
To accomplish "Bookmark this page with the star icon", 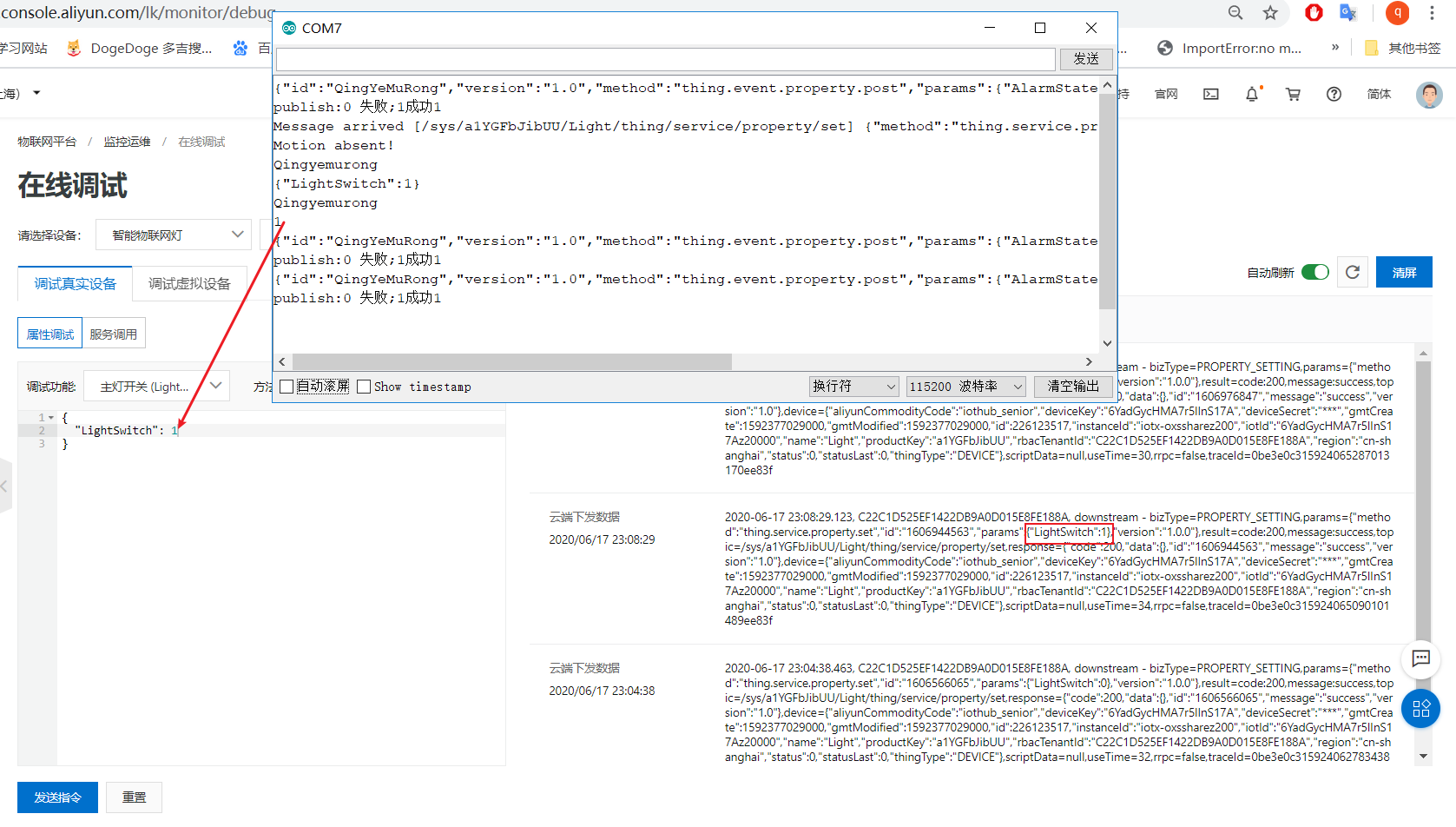I will 1270,12.
